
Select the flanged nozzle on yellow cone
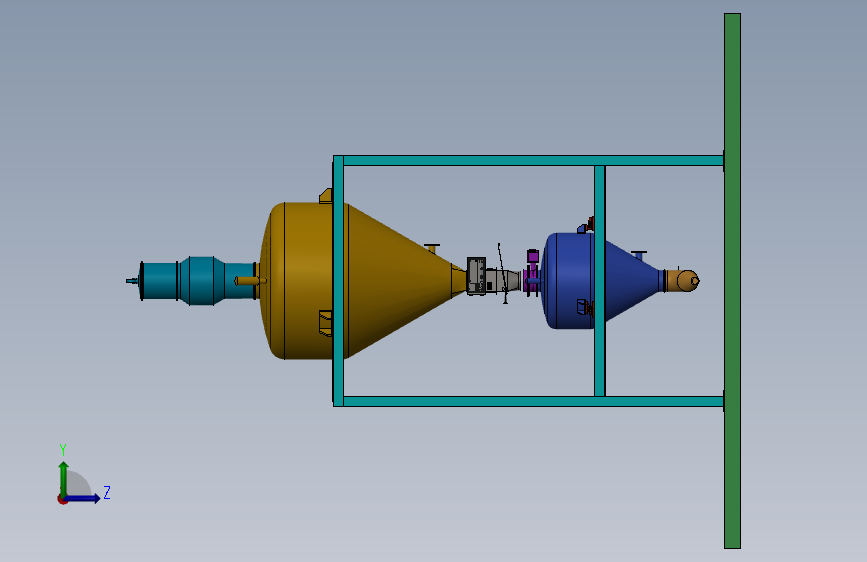(x=432, y=248)
